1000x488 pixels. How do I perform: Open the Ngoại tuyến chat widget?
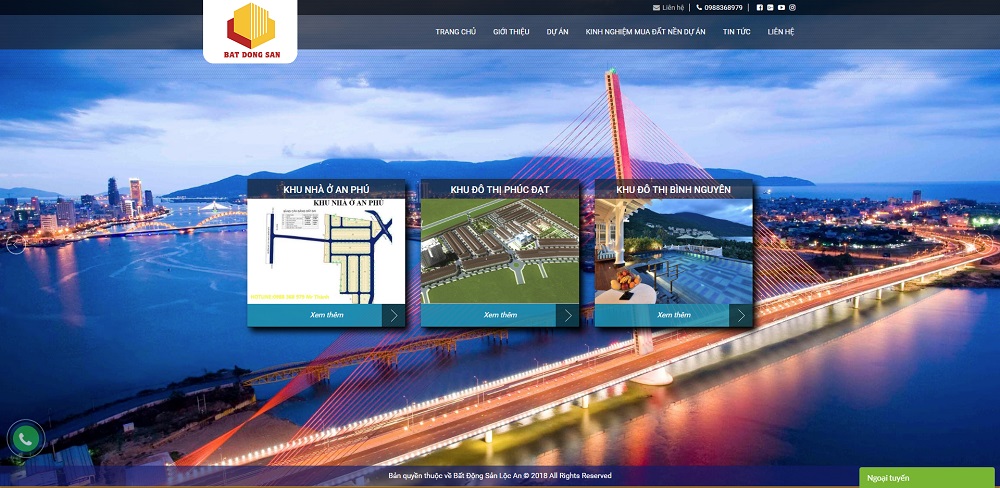point(929,478)
